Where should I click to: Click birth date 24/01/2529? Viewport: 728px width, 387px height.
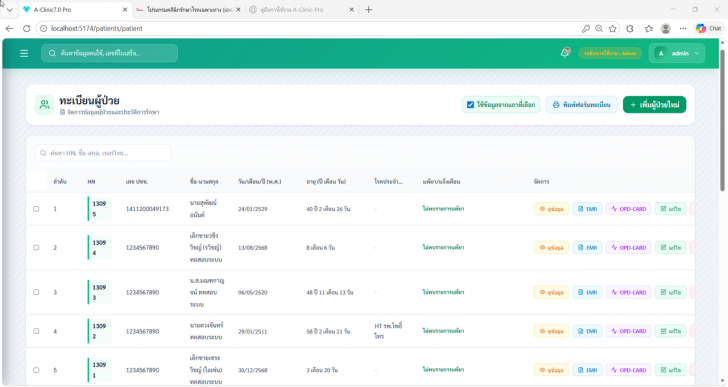(x=253, y=209)
